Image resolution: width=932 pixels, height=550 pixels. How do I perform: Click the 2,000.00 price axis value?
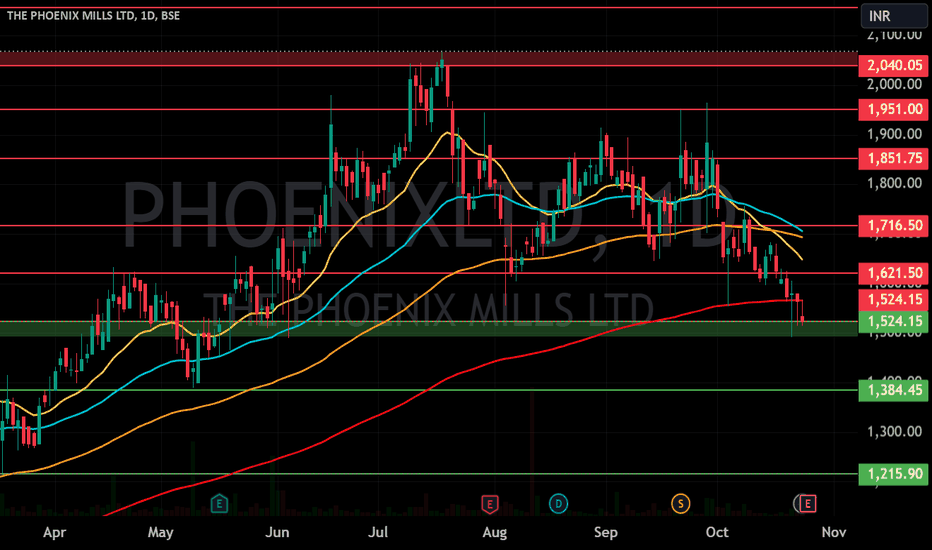pyautogui.click(x=895, y=84)
